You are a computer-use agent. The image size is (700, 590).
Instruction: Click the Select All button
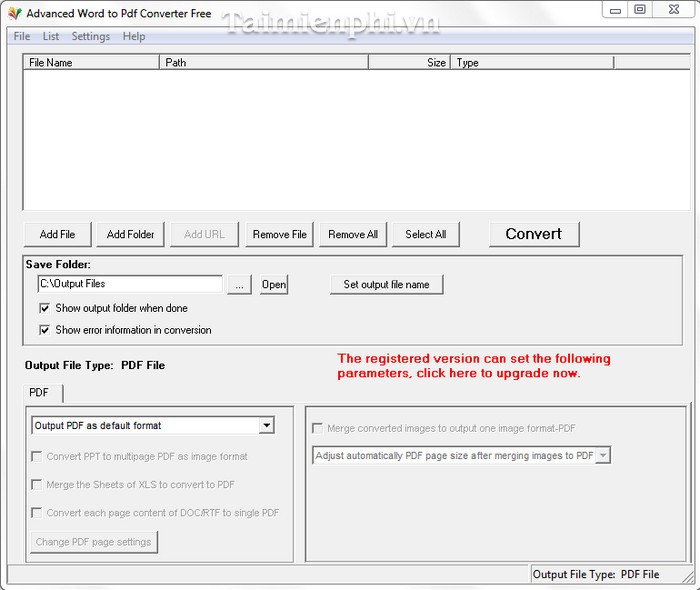point(426,234)
